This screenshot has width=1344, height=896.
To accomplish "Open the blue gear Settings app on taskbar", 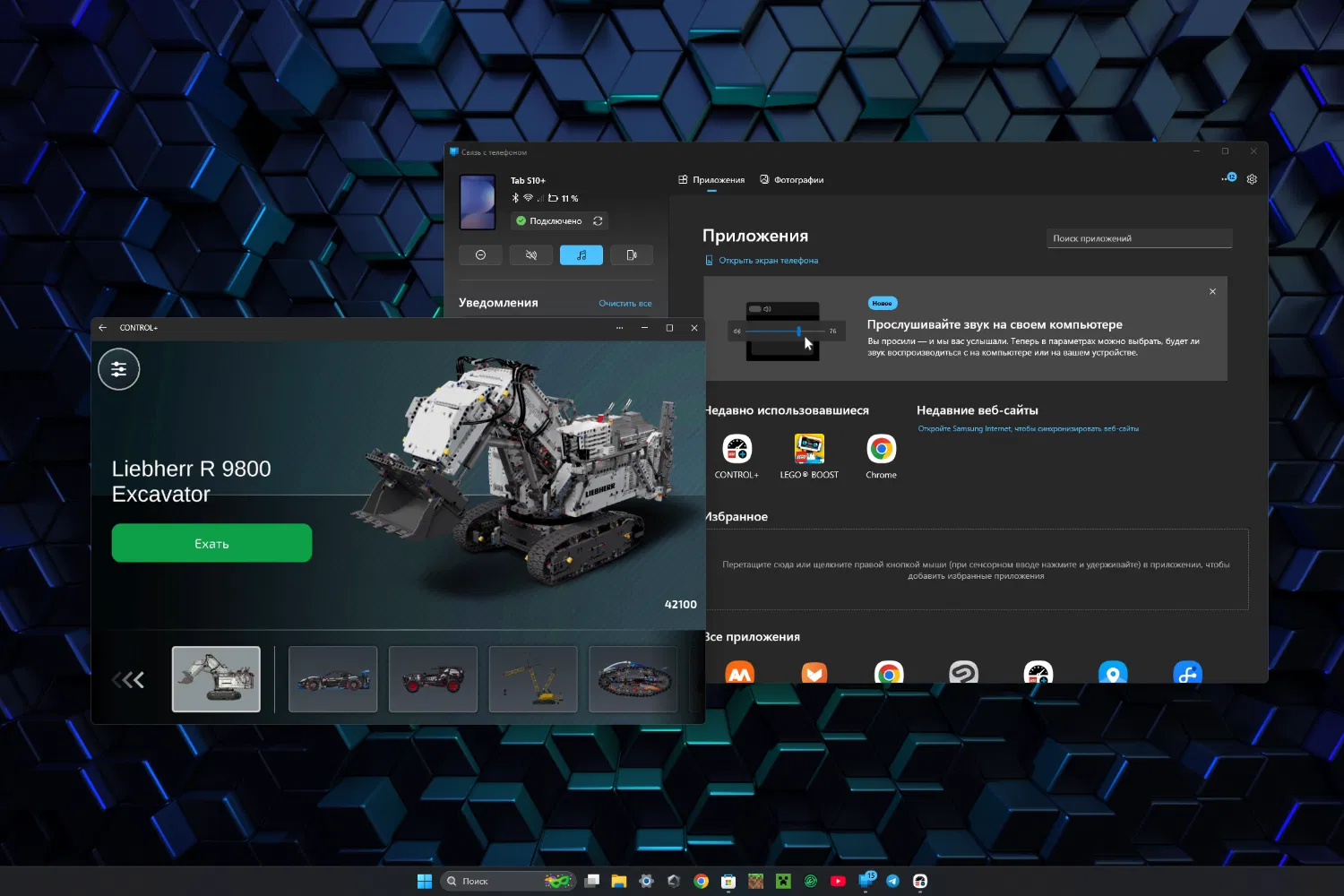I will [x=646, y=881].
